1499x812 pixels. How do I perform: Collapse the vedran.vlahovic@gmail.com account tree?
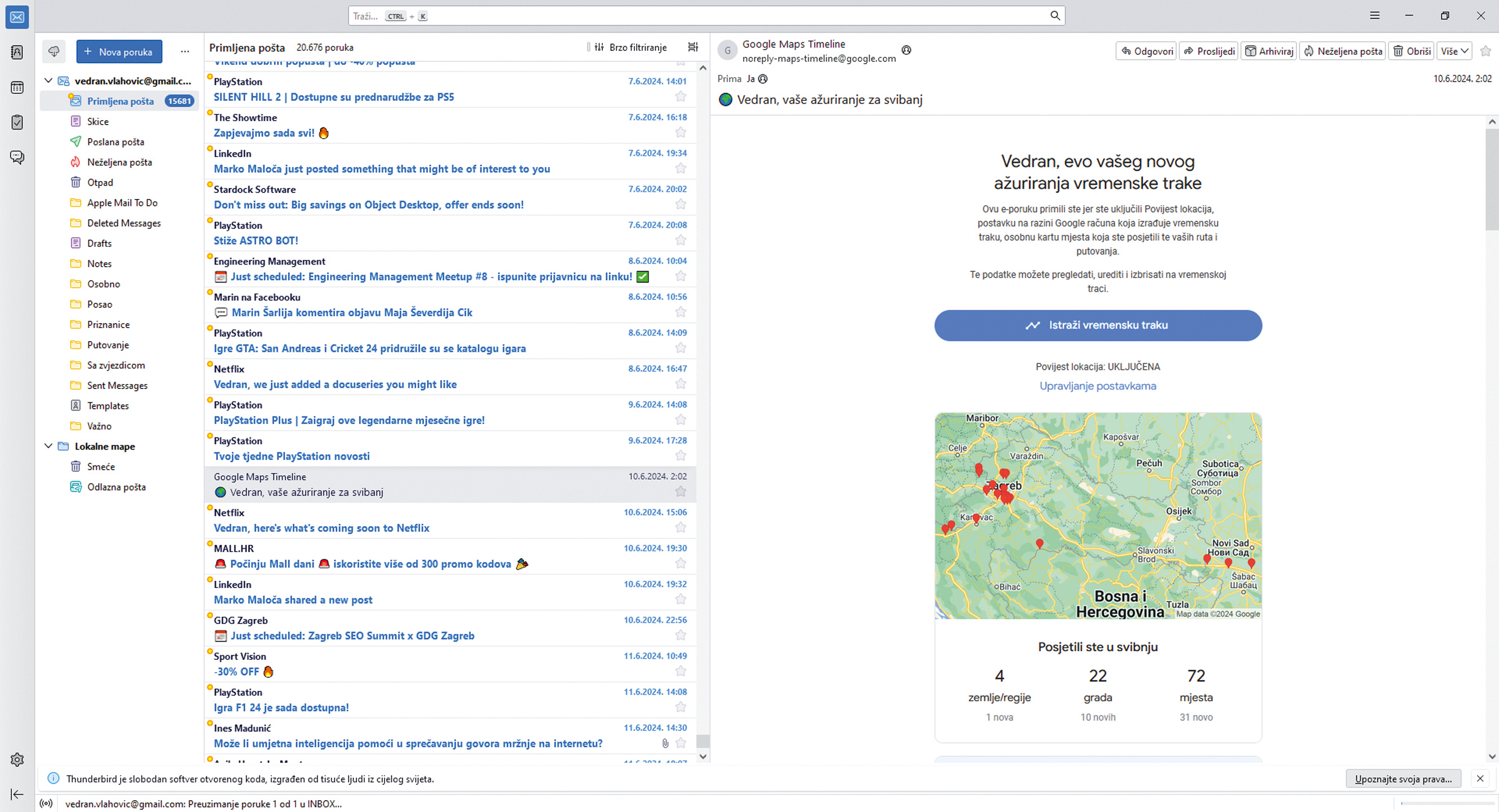pos(49,80)
